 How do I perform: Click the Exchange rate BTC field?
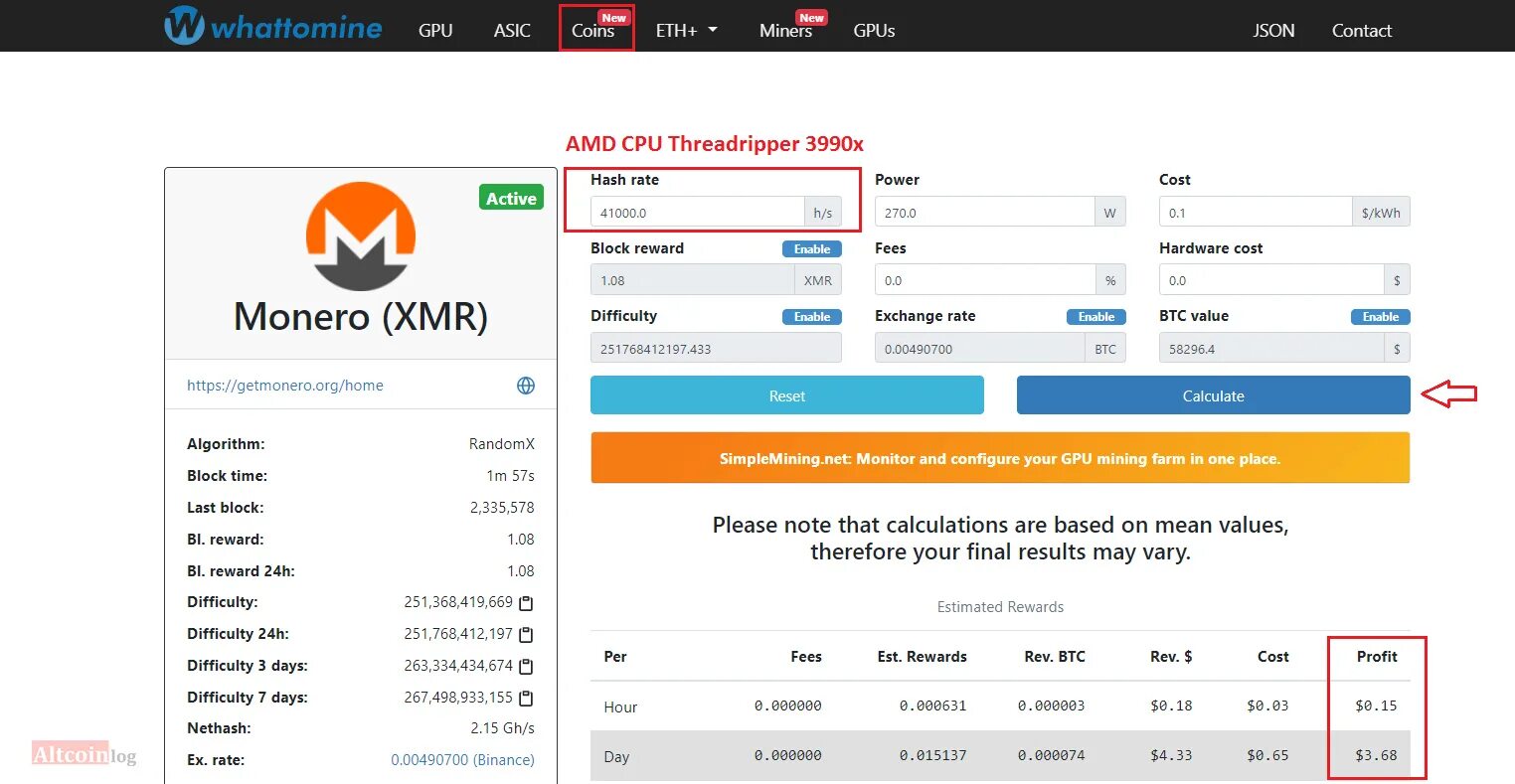point(979,348)
